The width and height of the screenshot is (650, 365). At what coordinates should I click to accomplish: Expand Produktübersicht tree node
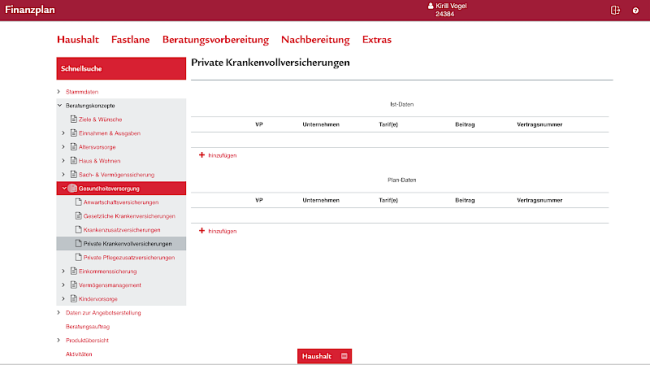(58, 340)
